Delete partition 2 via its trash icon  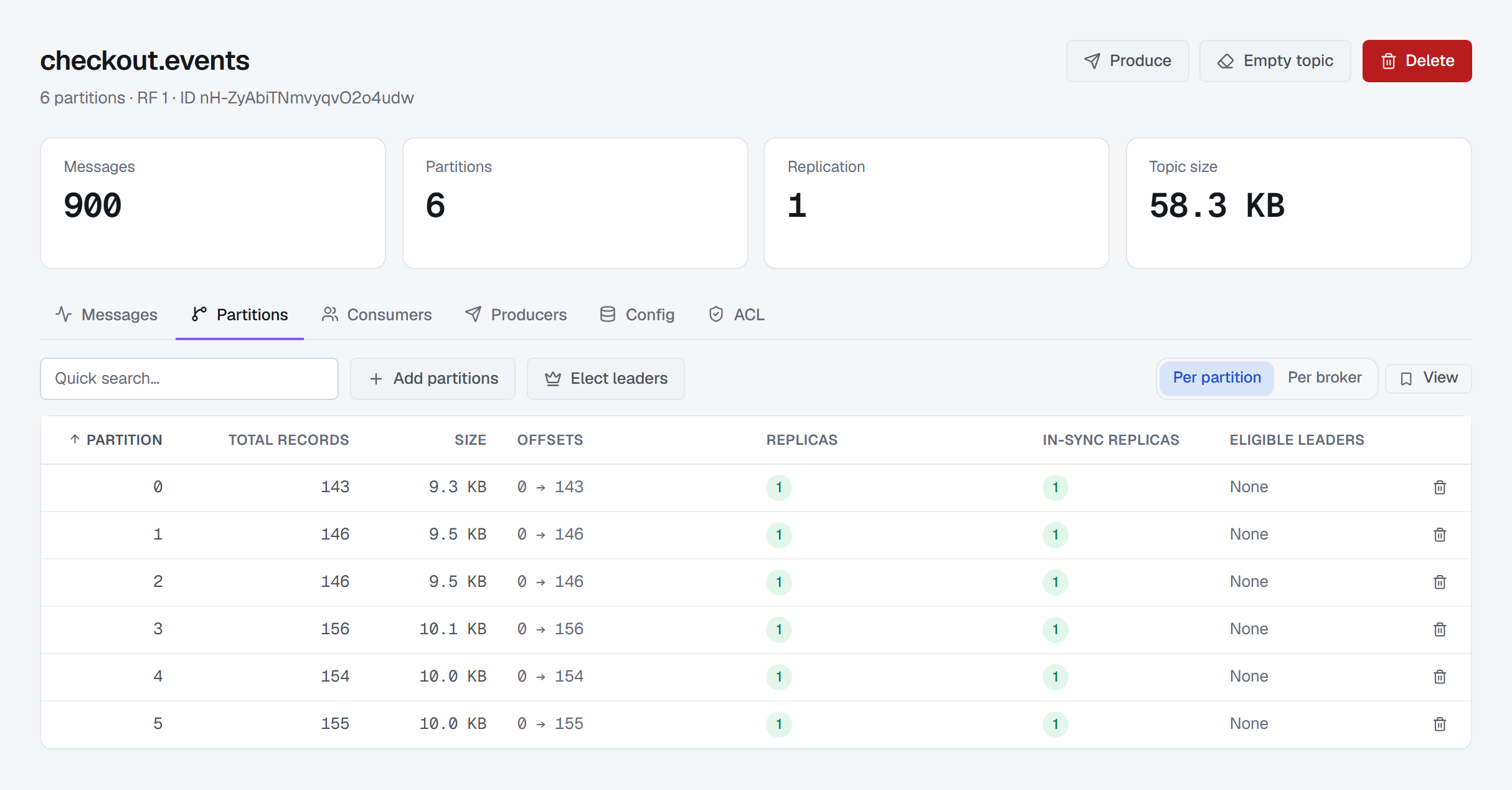(x=1440, y=582)
